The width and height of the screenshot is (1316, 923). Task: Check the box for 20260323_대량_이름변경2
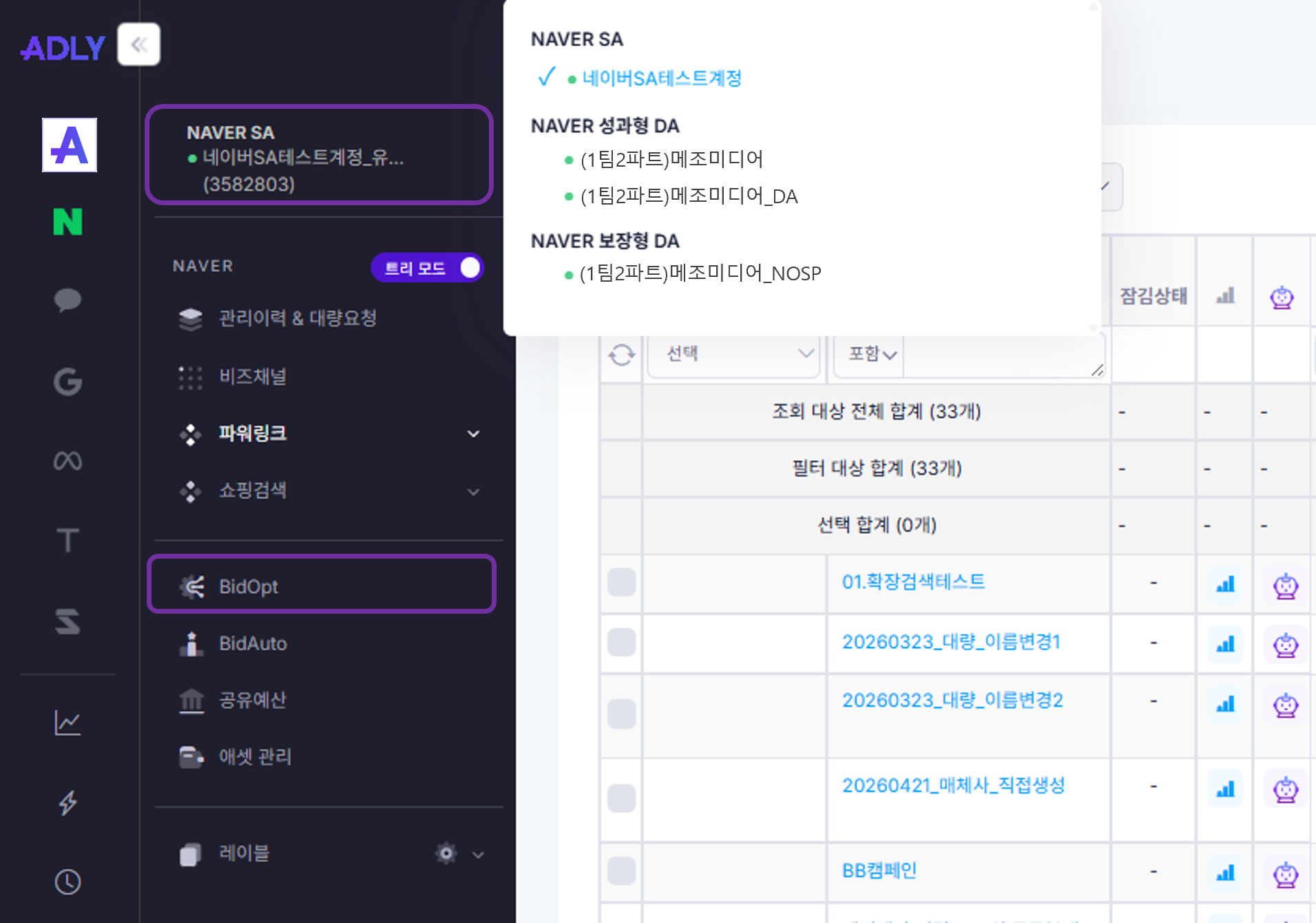(x=621, y=714)
